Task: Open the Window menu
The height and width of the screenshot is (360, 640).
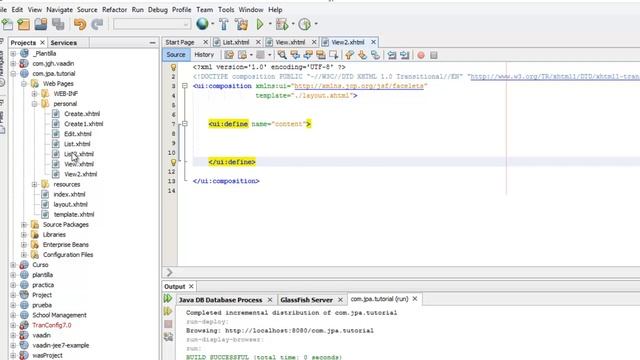Action: coord(251,9)
